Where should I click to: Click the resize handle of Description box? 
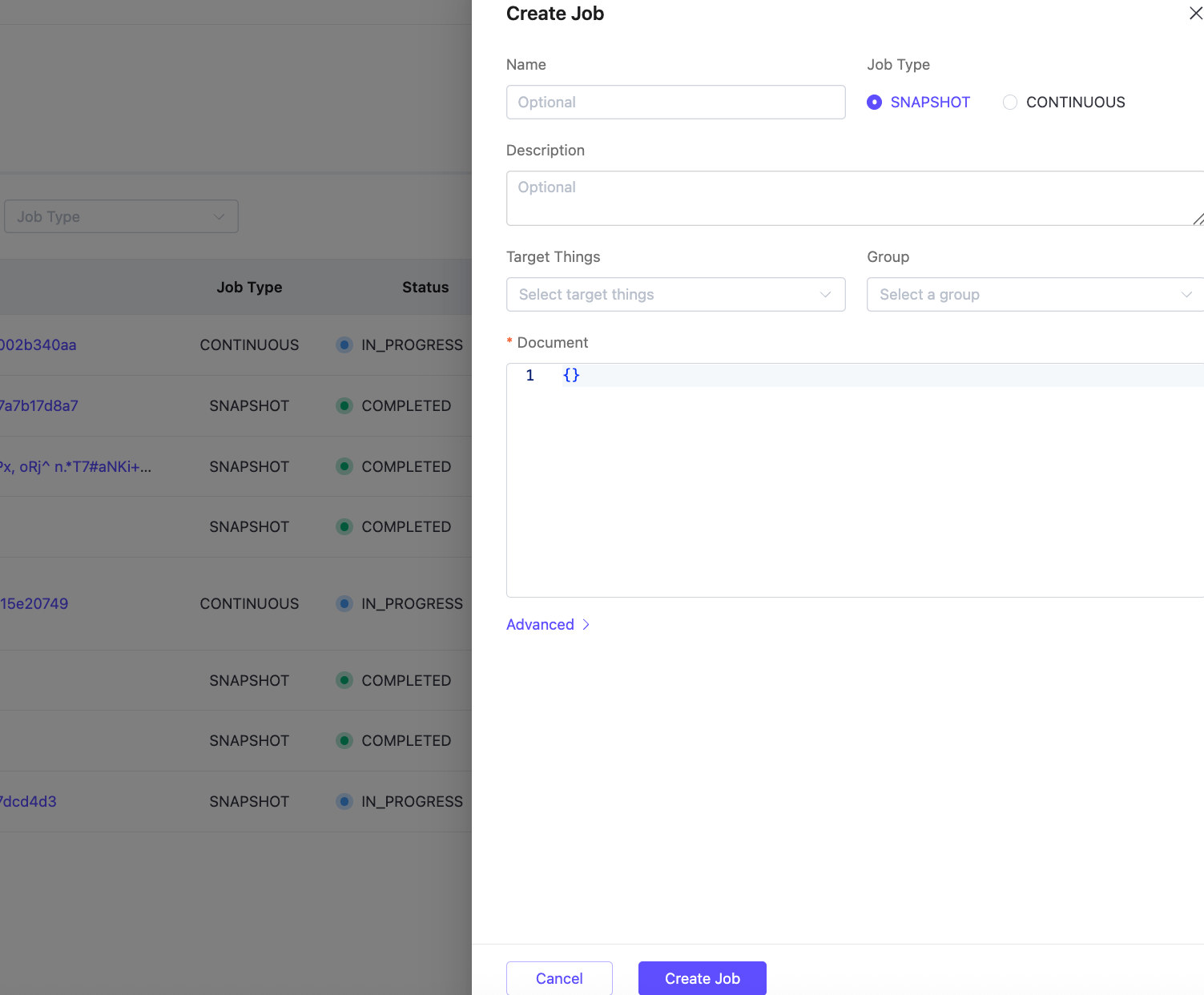[1198, 220]
